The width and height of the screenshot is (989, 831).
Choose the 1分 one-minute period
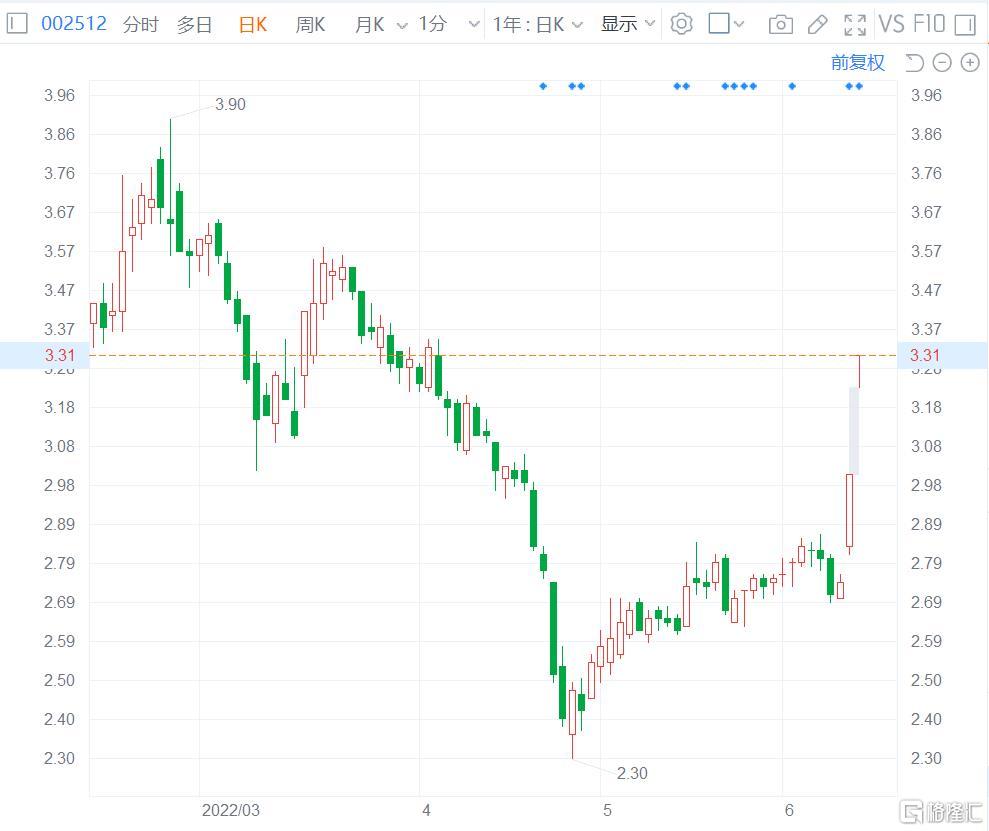tap(433, 24)
